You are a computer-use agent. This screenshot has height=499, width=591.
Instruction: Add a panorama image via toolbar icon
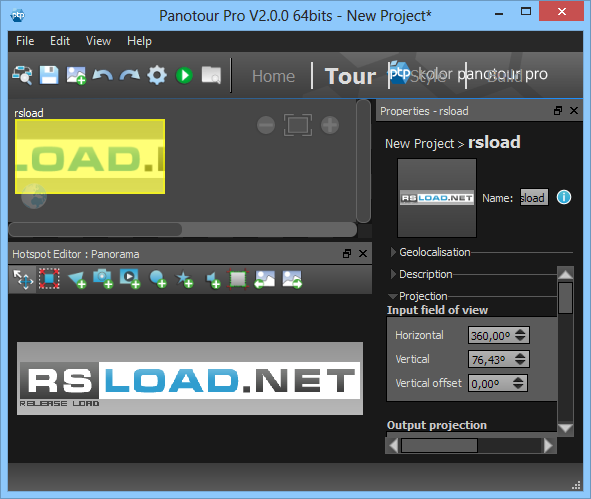coord(76,75)
